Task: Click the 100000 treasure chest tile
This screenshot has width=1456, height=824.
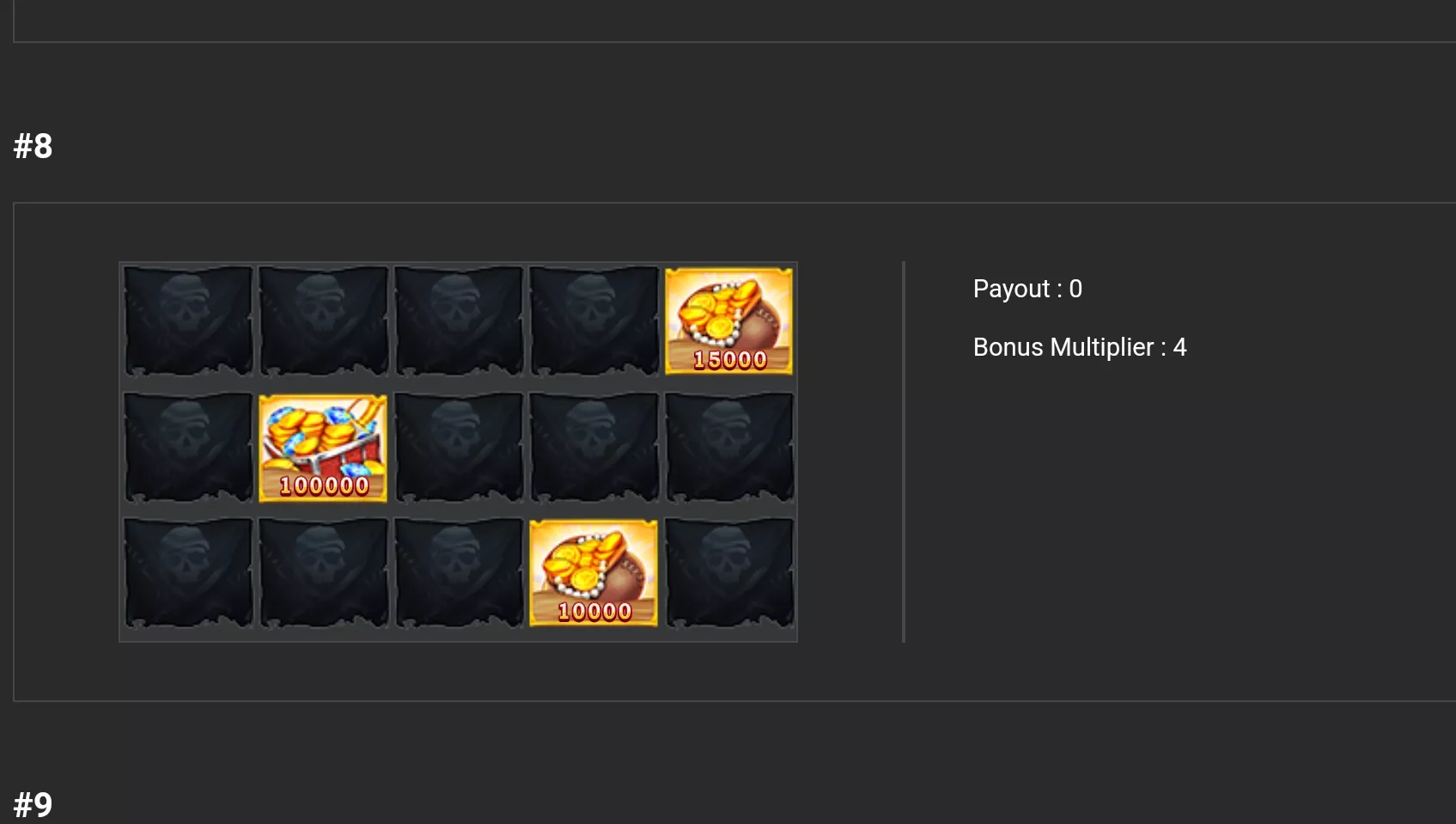Action: click(x=323, y=448)
